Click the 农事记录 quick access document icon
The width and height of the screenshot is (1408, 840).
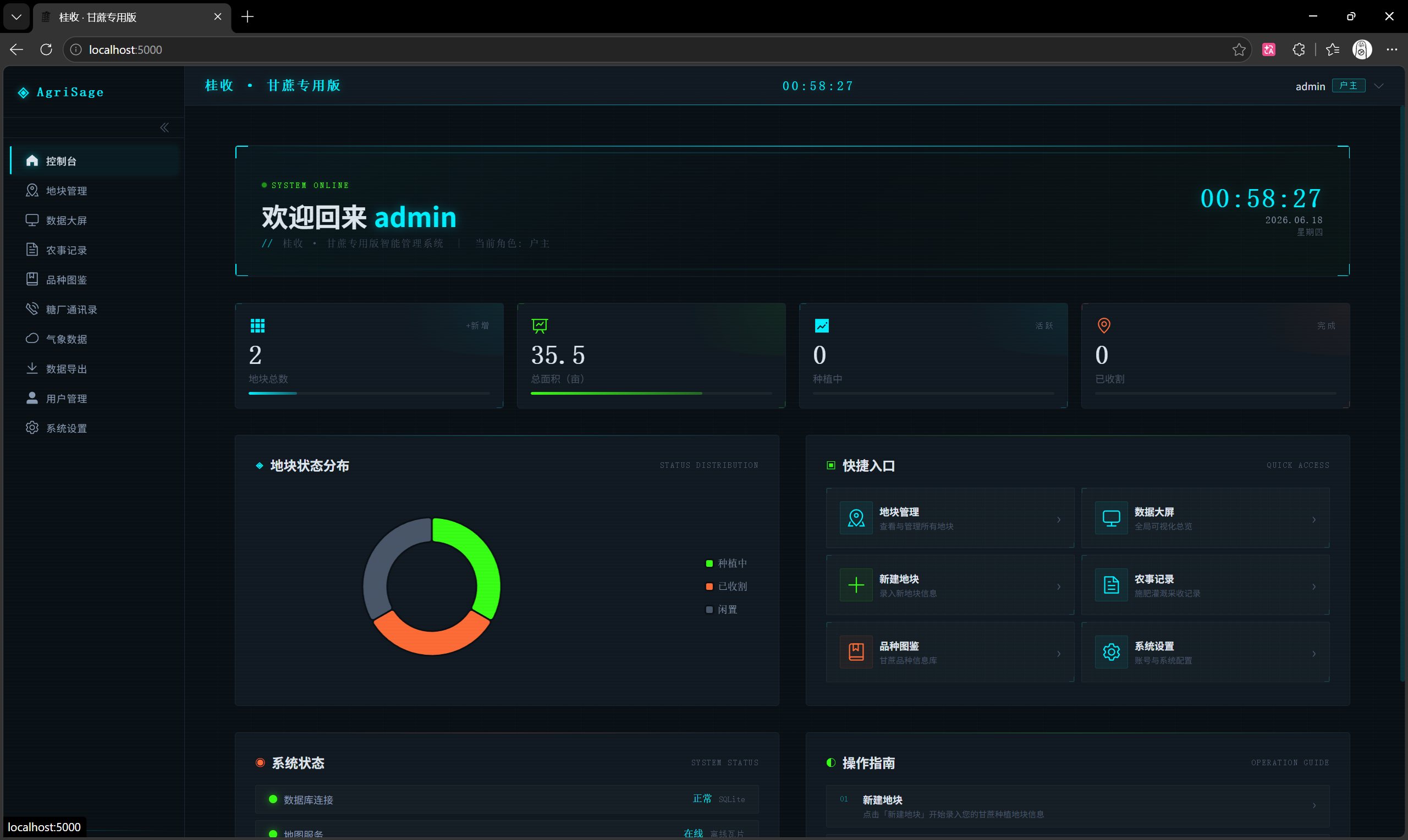[1112, 585]
